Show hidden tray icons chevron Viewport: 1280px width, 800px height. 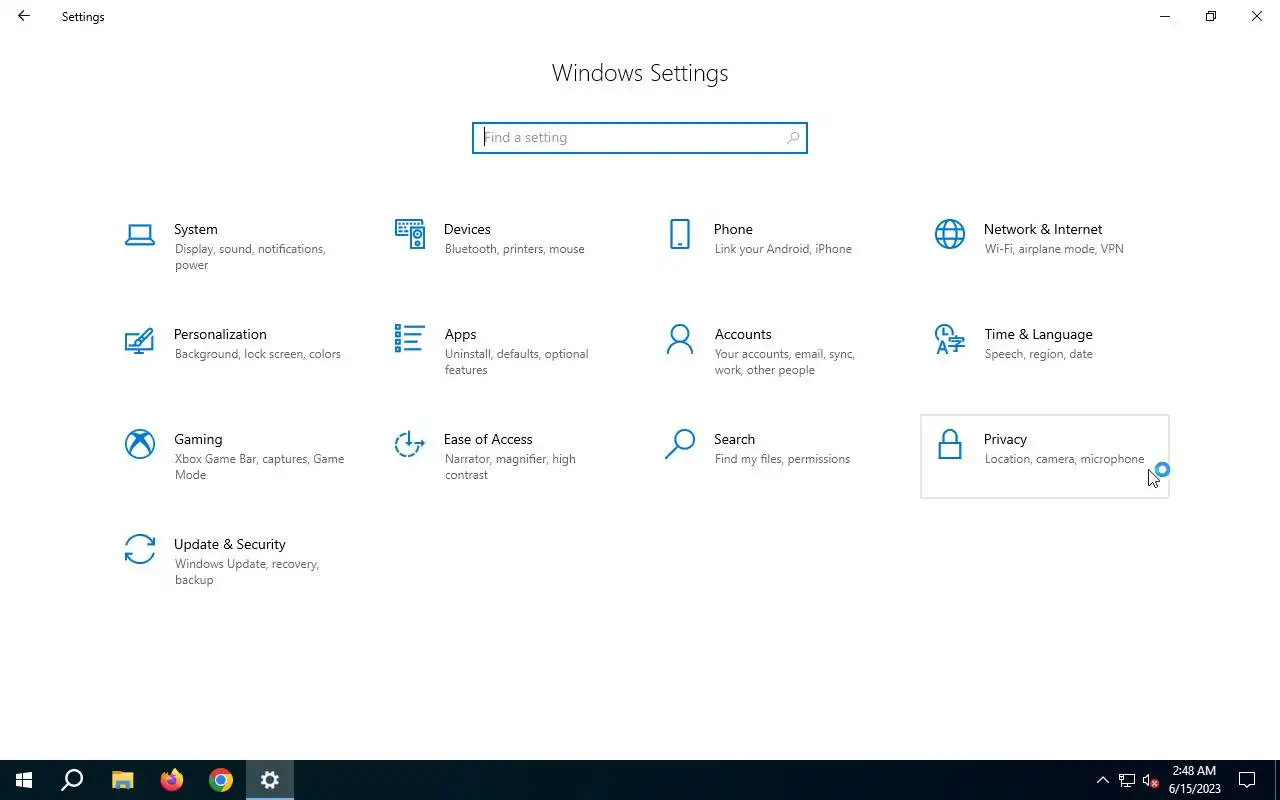pos(1103,780)
